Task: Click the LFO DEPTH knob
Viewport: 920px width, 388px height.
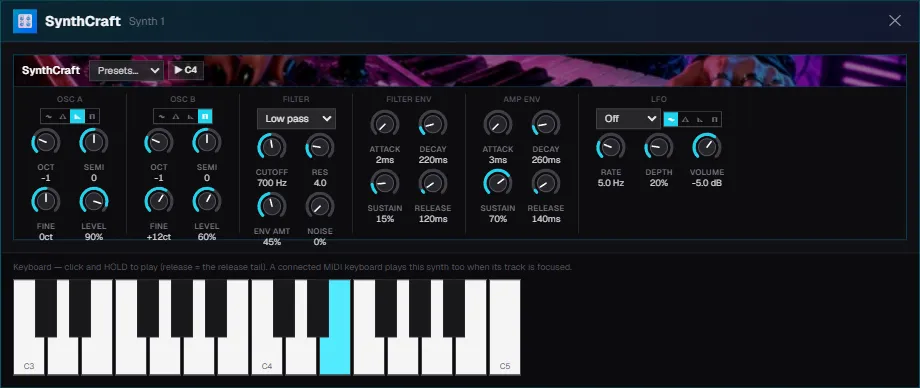Action: tap(659, 147)
